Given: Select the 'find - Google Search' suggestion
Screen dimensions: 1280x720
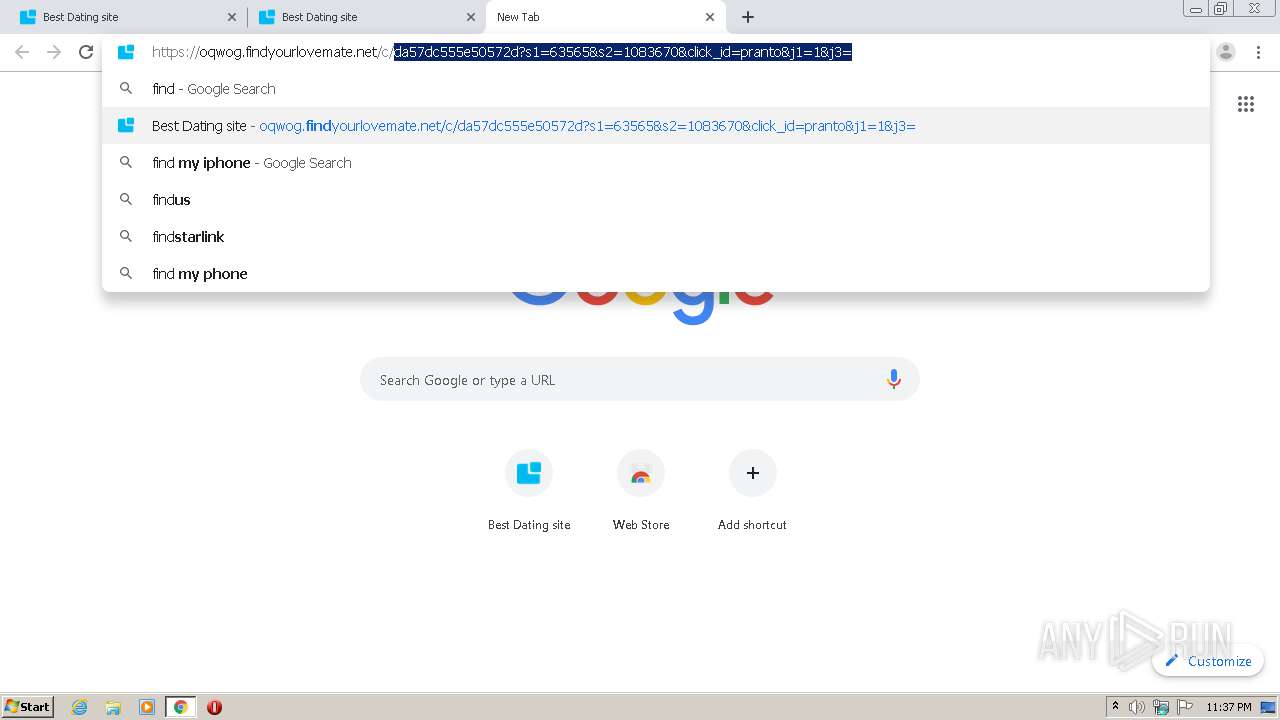Looking at the screenshot, I should coord(656,89).
